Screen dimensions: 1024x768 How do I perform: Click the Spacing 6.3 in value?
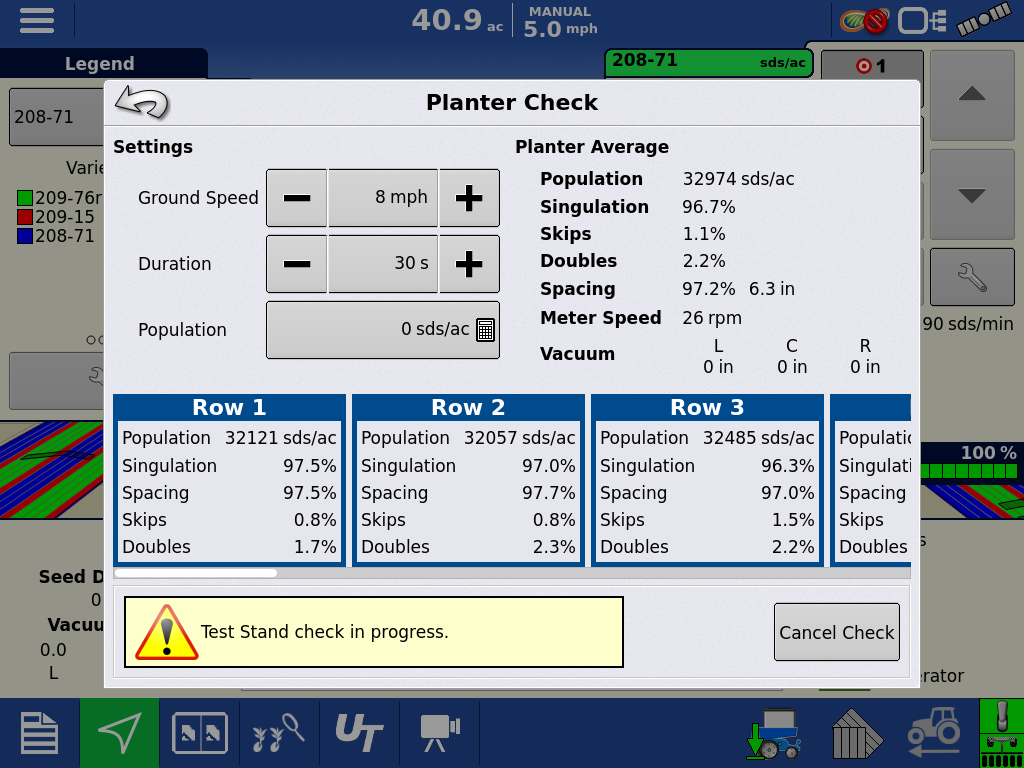coord(772,289)
